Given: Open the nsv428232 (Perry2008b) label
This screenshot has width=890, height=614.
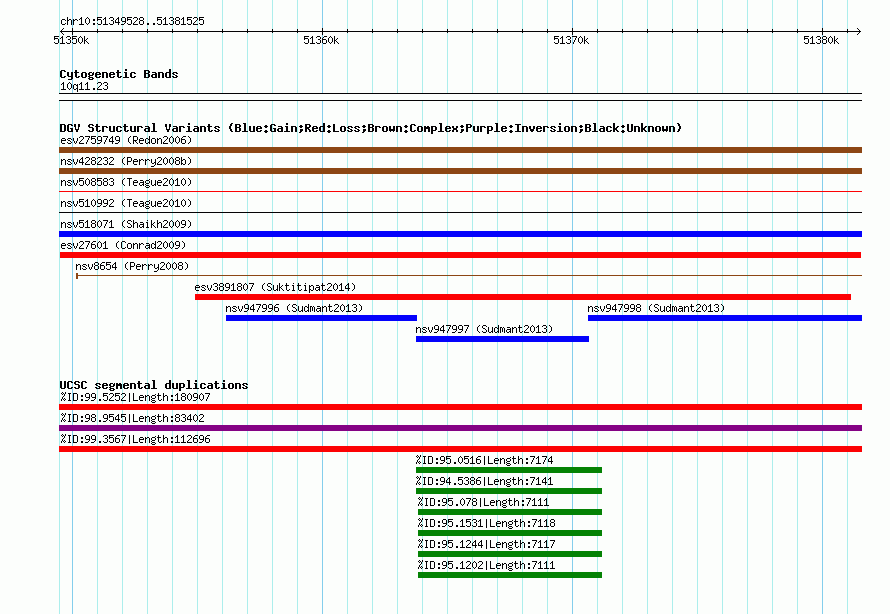Looking at the screenshot, I should [126, 161].
